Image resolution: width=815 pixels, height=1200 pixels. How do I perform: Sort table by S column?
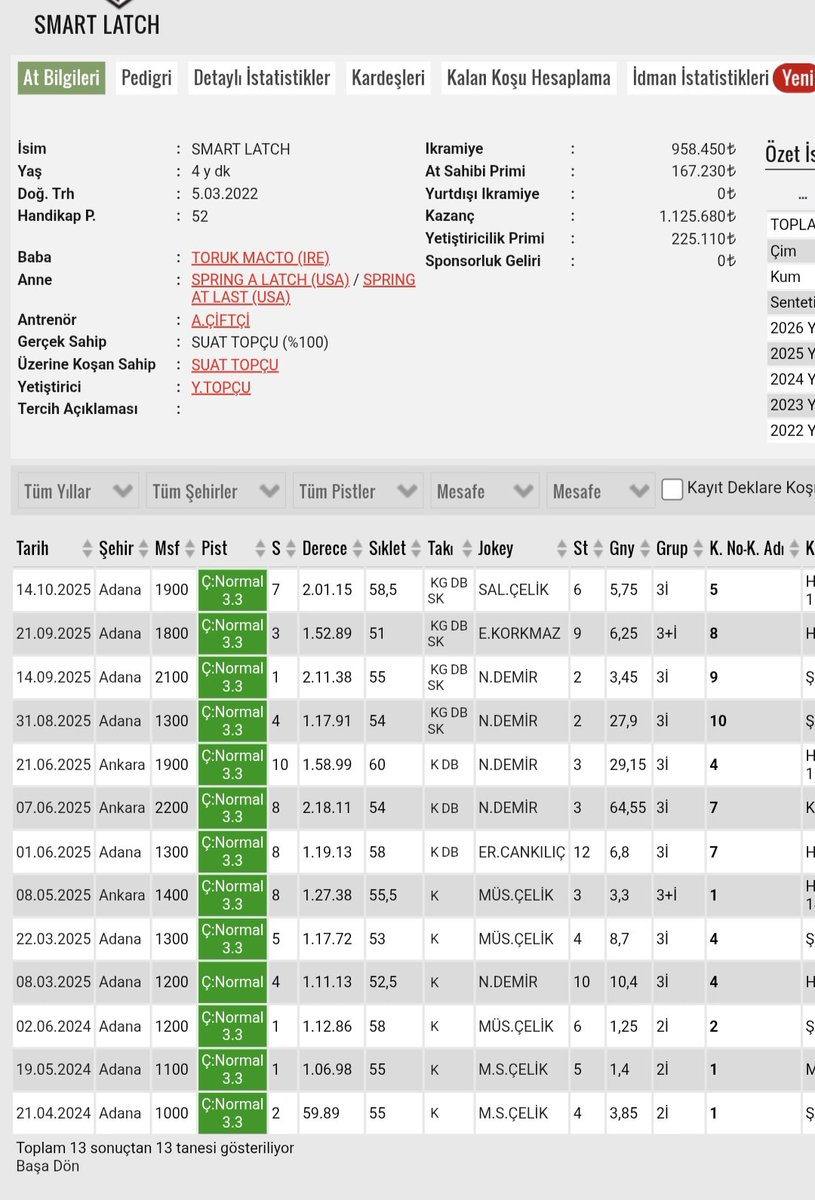coord(283,548)
